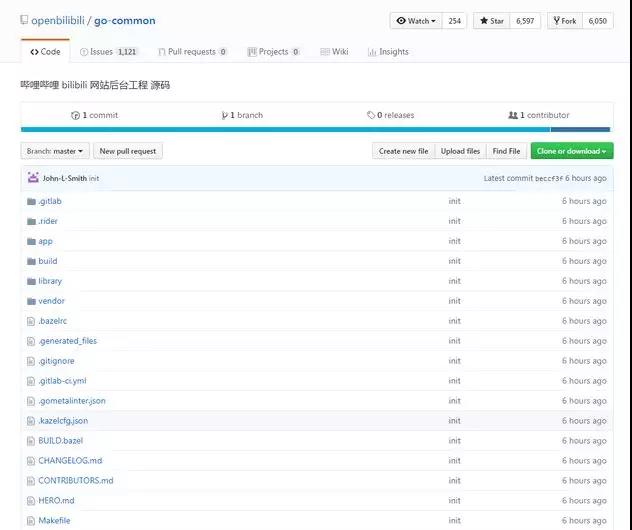
Task: Open the Projects tab
Action: coord(274,52)
